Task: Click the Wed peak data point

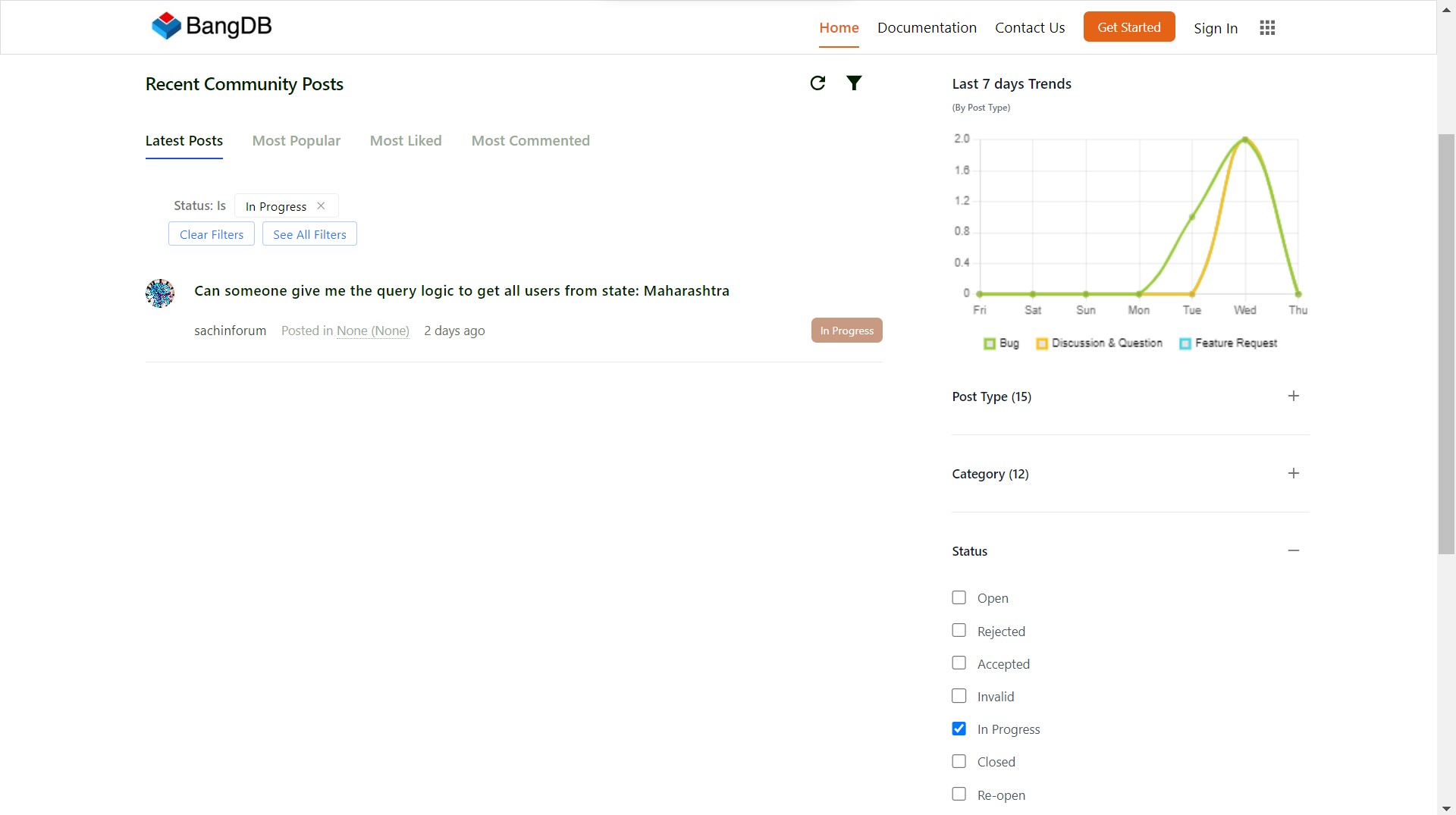Action: point(1245,139)
